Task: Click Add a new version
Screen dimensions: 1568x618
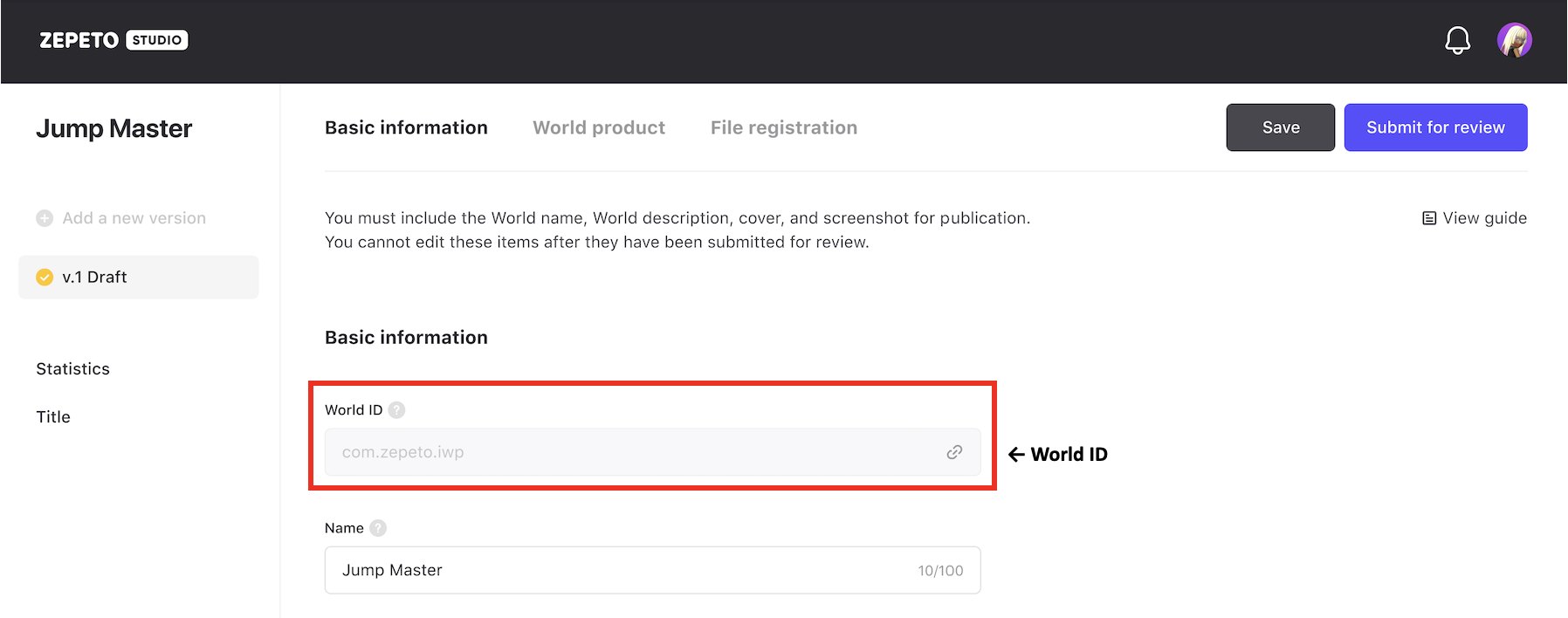Action: (x=121, y=218)
